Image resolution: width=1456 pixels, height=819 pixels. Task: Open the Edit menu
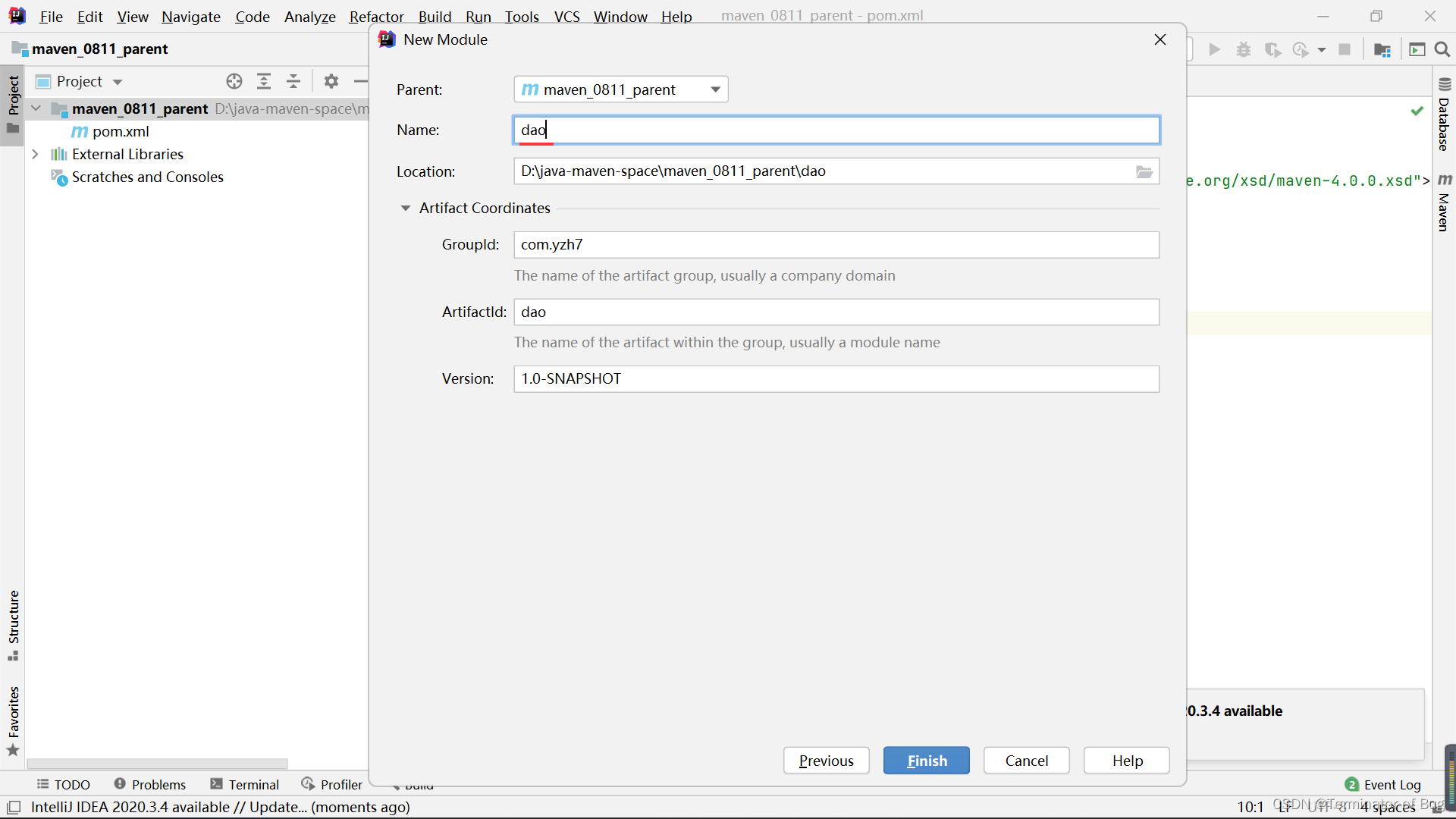pos(89,17)
